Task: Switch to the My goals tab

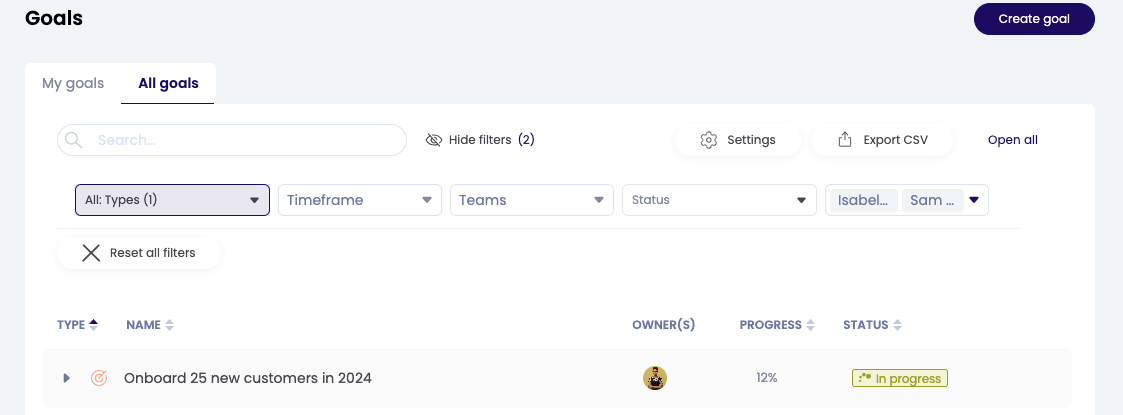Action: 73,83
